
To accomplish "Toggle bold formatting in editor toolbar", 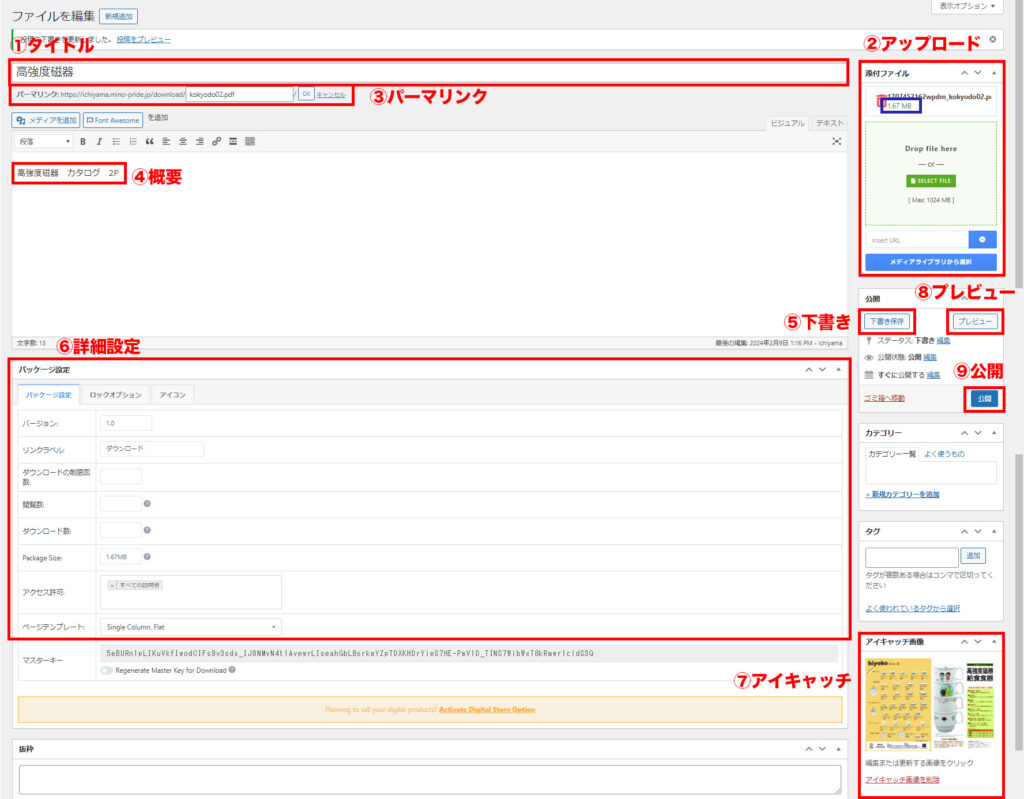I will 83,142.
